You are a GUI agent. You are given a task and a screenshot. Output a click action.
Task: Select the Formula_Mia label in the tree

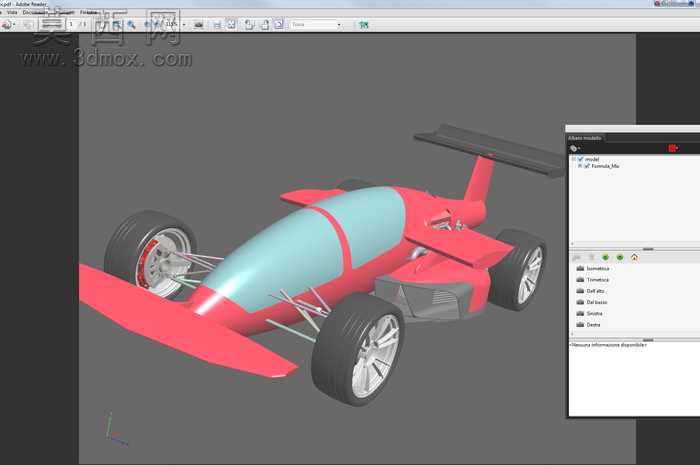click(x=605, y=166)
